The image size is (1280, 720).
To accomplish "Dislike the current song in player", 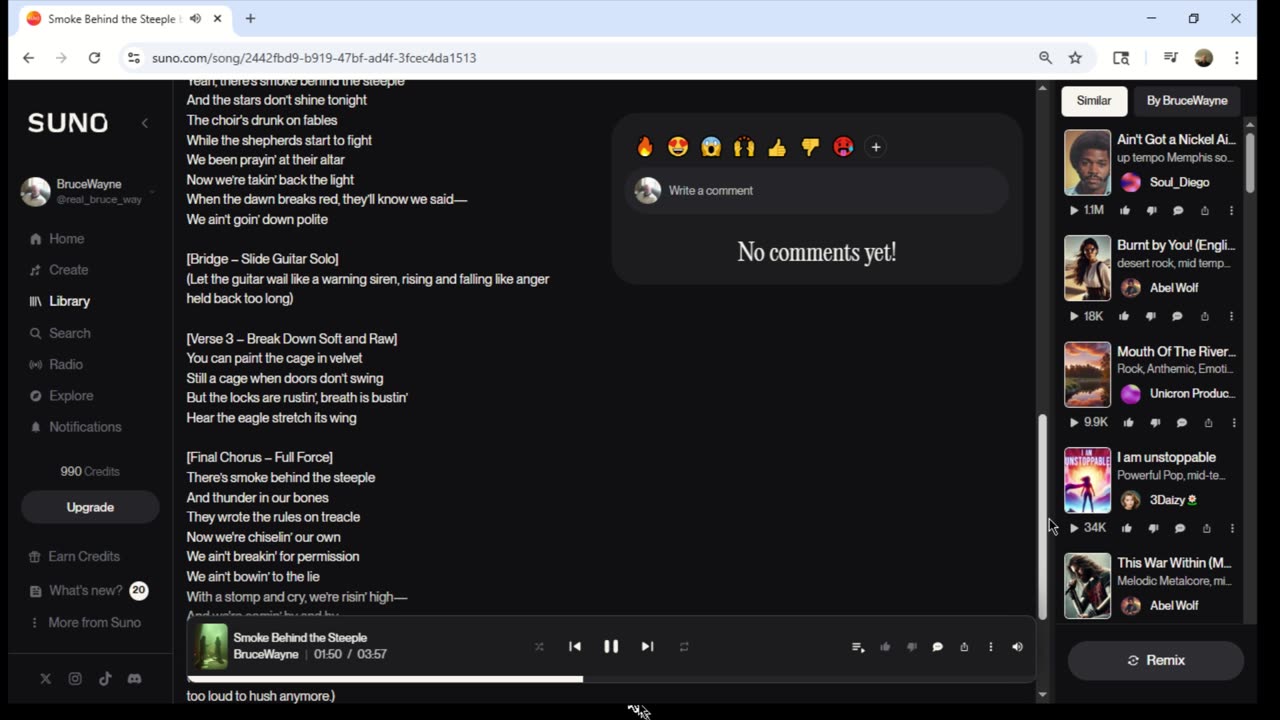I will [911, 647].
